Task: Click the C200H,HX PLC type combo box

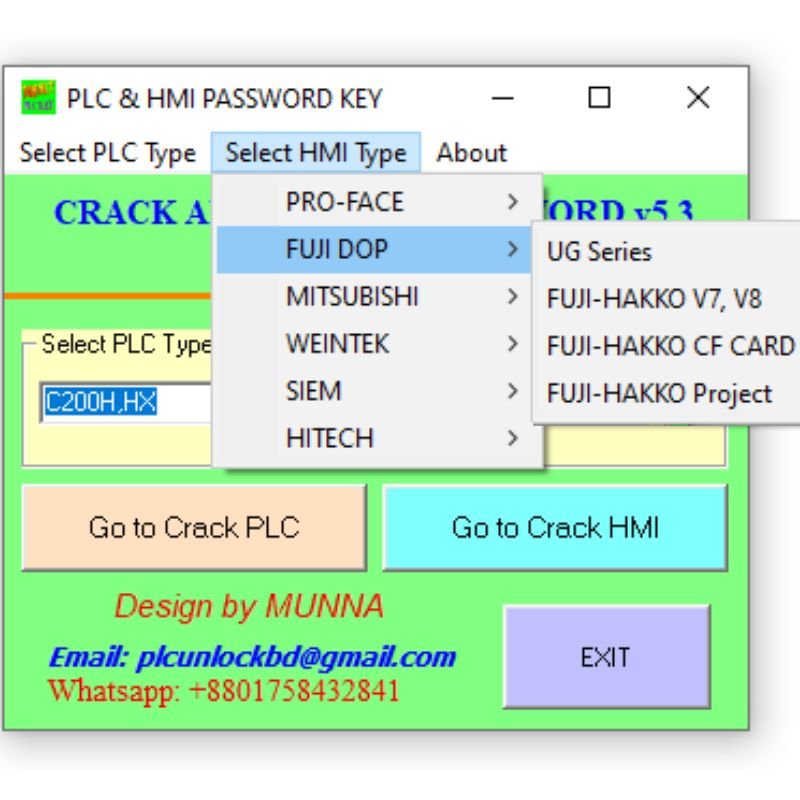Action: click(126, 402)
